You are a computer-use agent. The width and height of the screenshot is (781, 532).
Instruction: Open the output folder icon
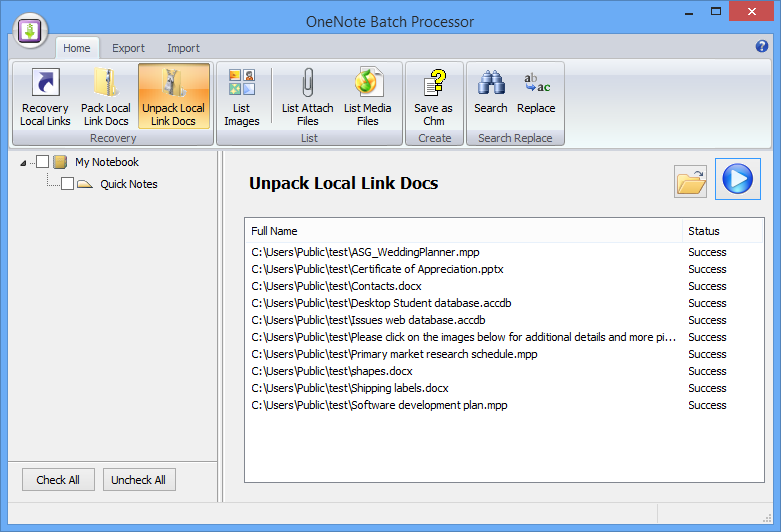[690, 181]
